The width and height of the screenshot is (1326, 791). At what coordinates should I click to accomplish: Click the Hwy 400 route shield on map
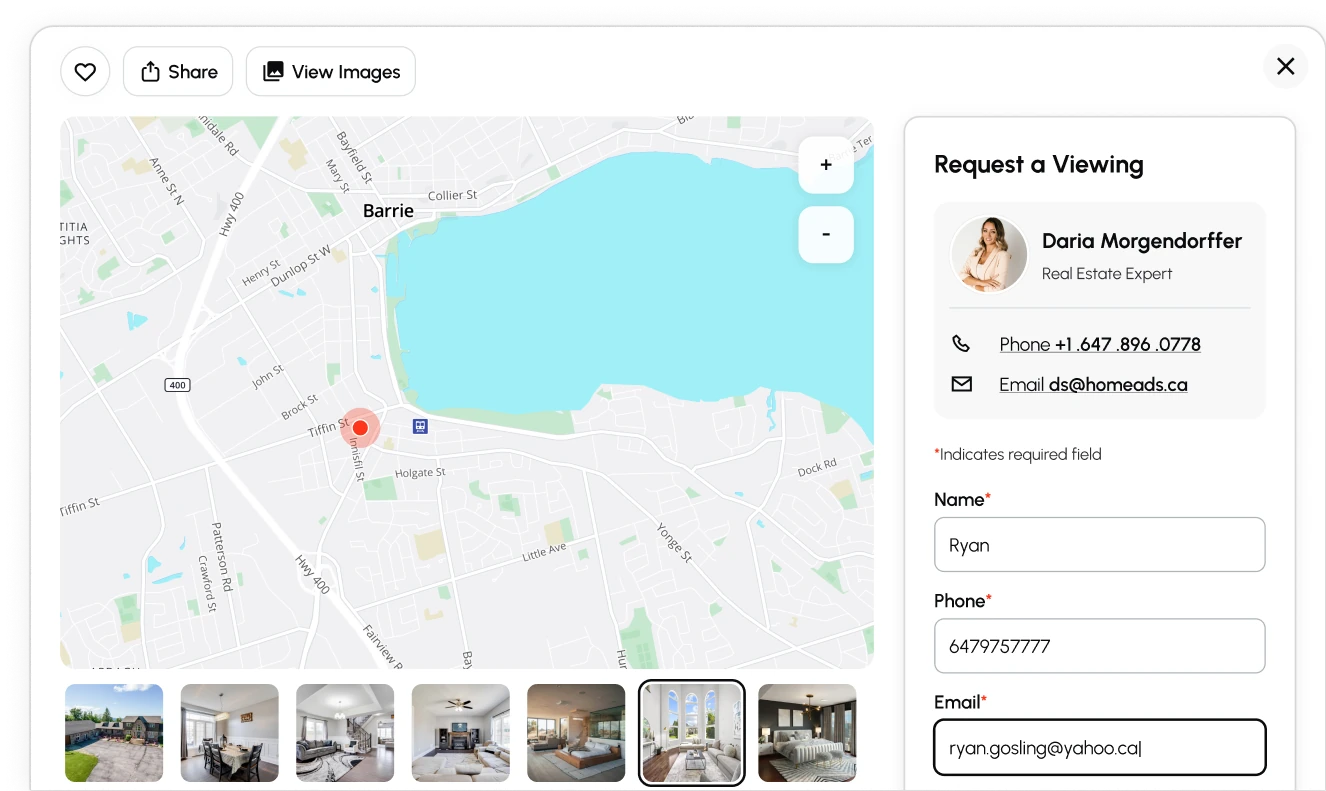[x=177, y=384]
